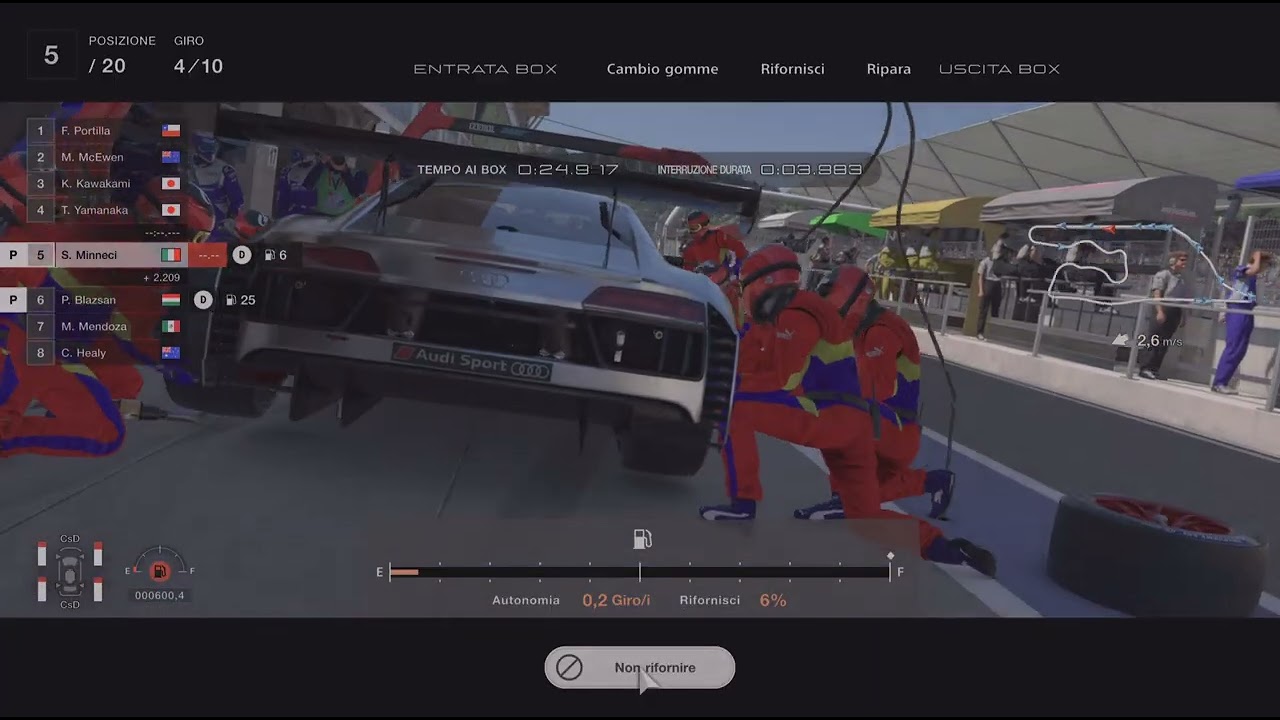Click D tyre badge in Blazsan row
This screenshot has height=720, width=1280.
(203, 299)
